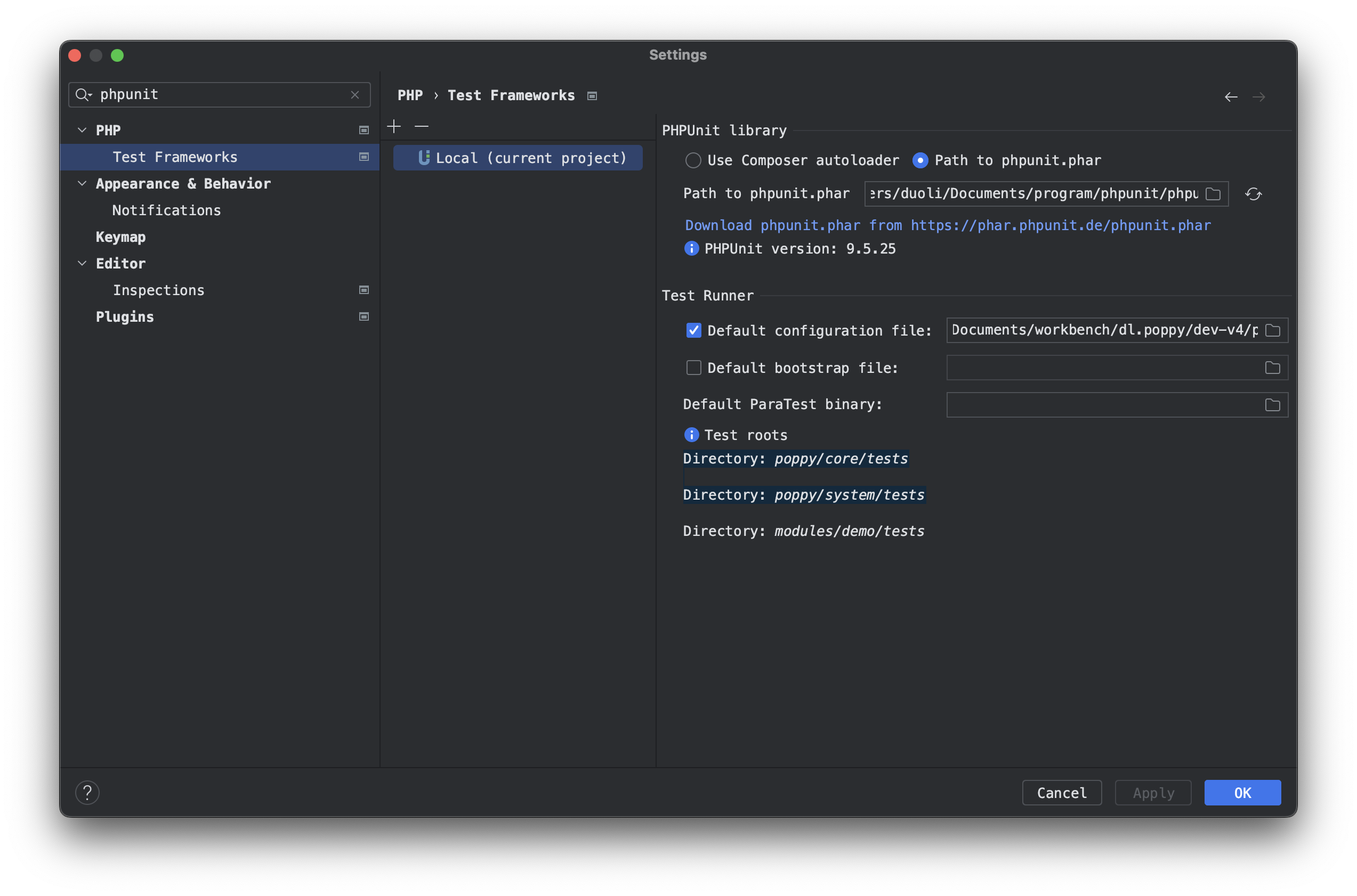Open the Inspections settings page
The image size is (1357, 896).
tap(158, 290)
